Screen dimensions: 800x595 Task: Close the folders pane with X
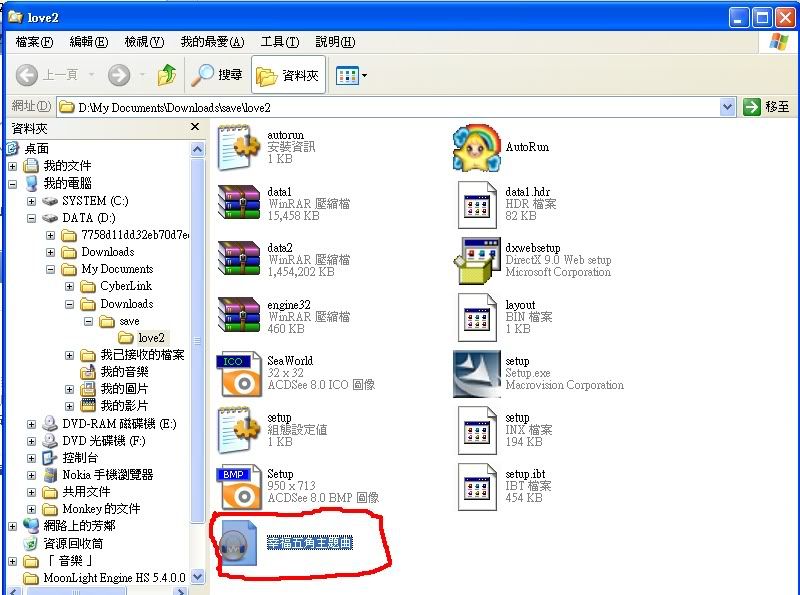click(195, 128)
